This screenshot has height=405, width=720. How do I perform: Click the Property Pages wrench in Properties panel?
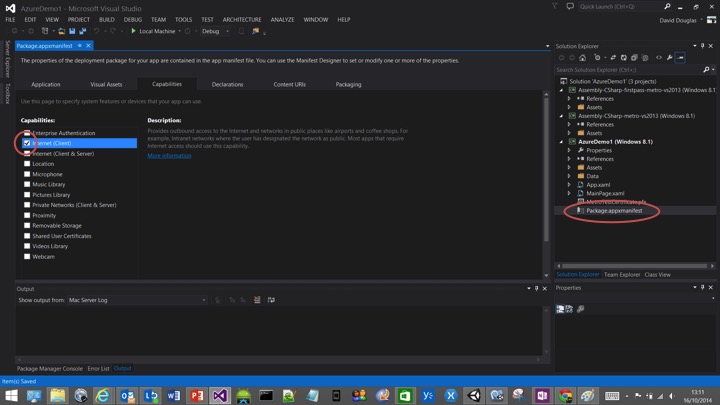[x=580, y=309]
